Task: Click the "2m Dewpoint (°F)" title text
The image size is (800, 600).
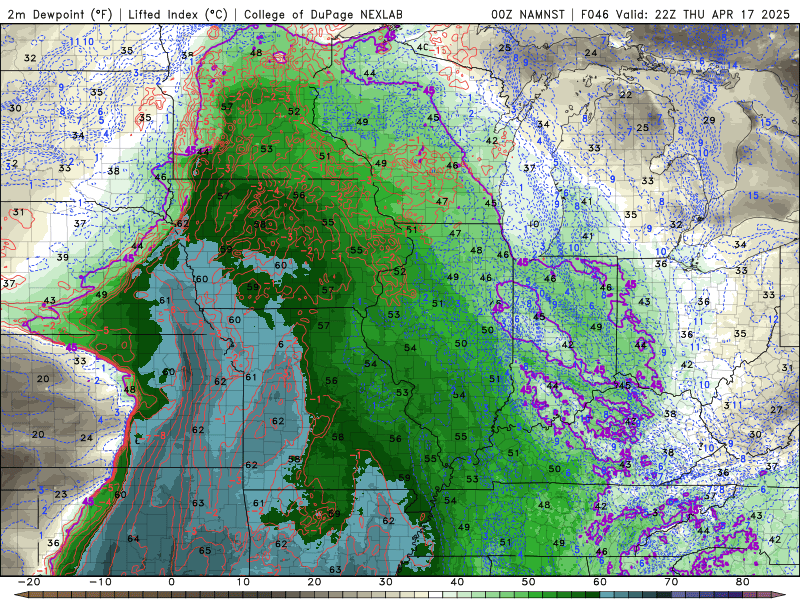Action: (60, 14)
